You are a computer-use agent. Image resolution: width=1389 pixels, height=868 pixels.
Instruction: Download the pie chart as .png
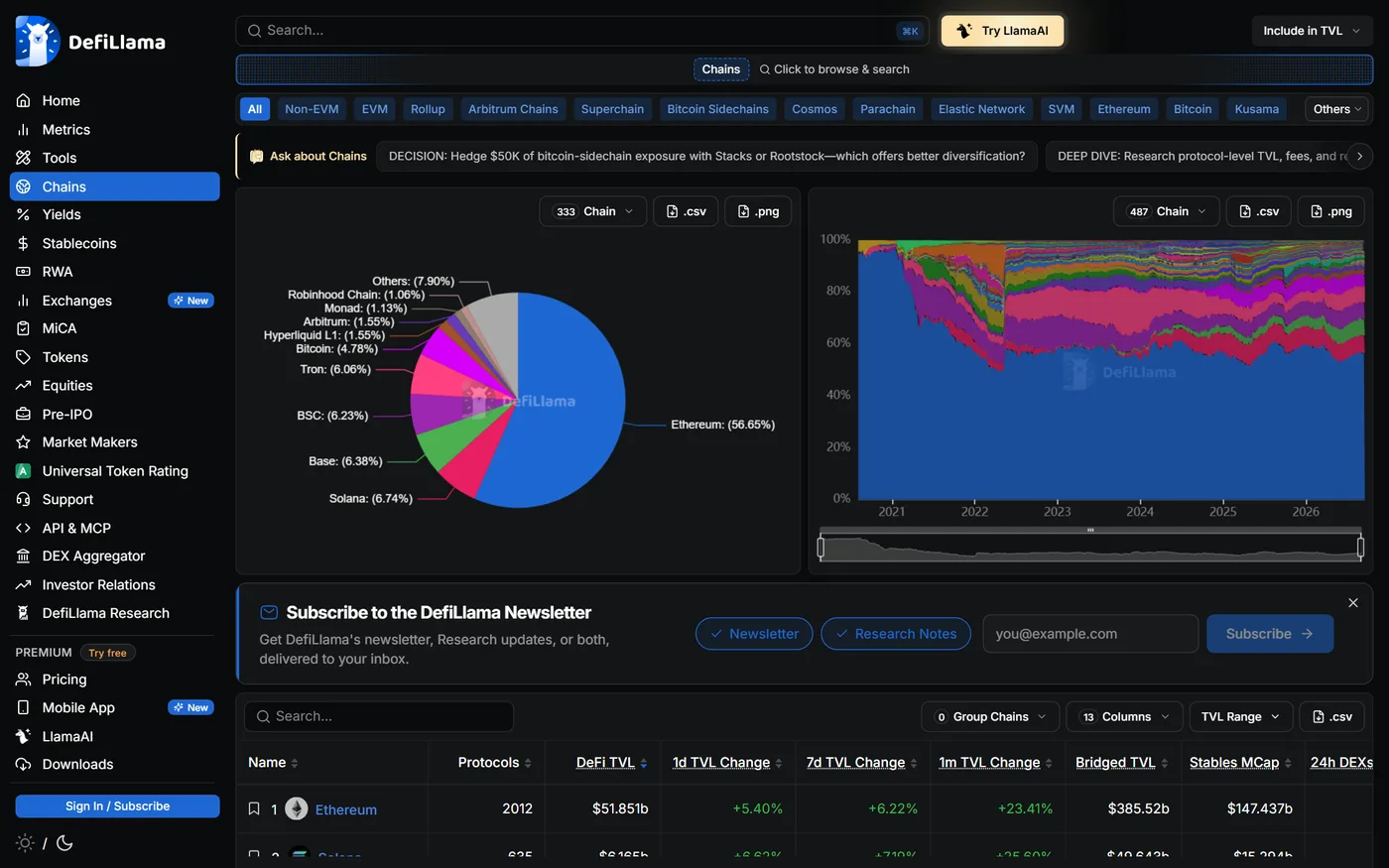[x=758, y=211]
